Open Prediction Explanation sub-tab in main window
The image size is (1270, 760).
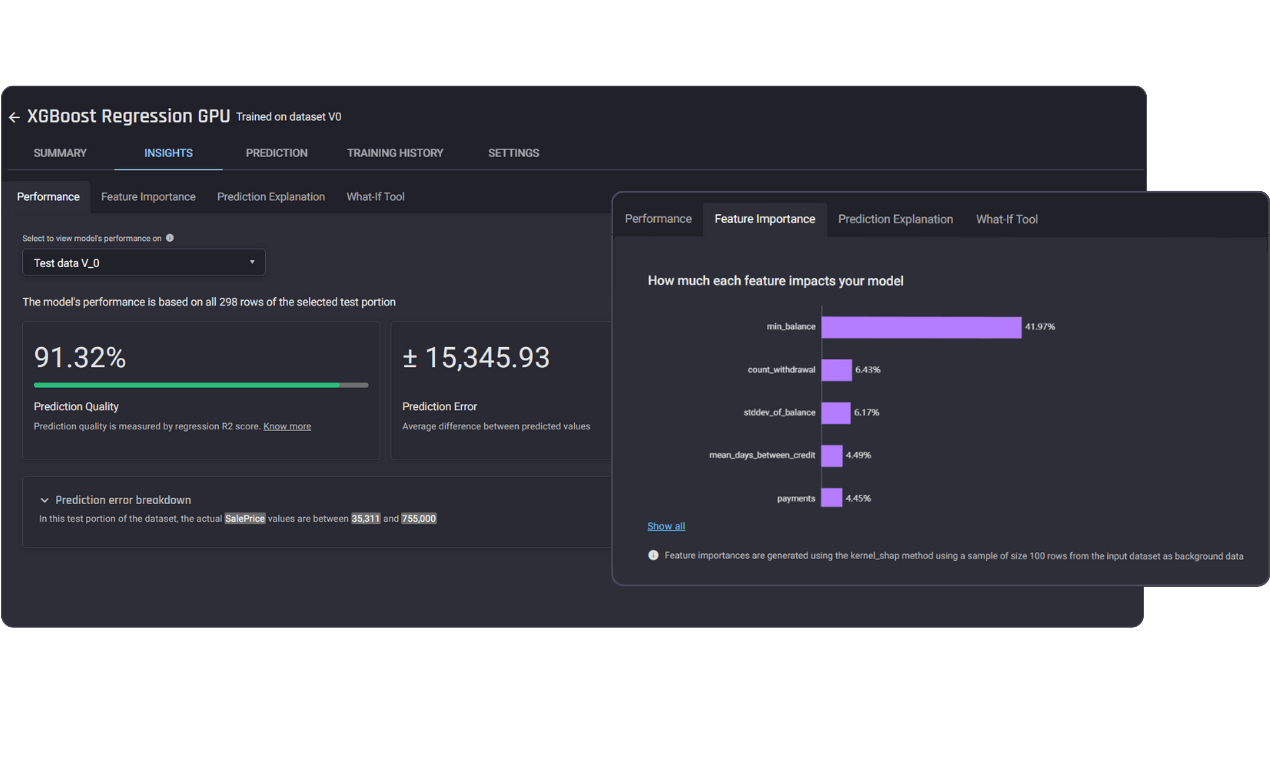[x=271, y=197]
